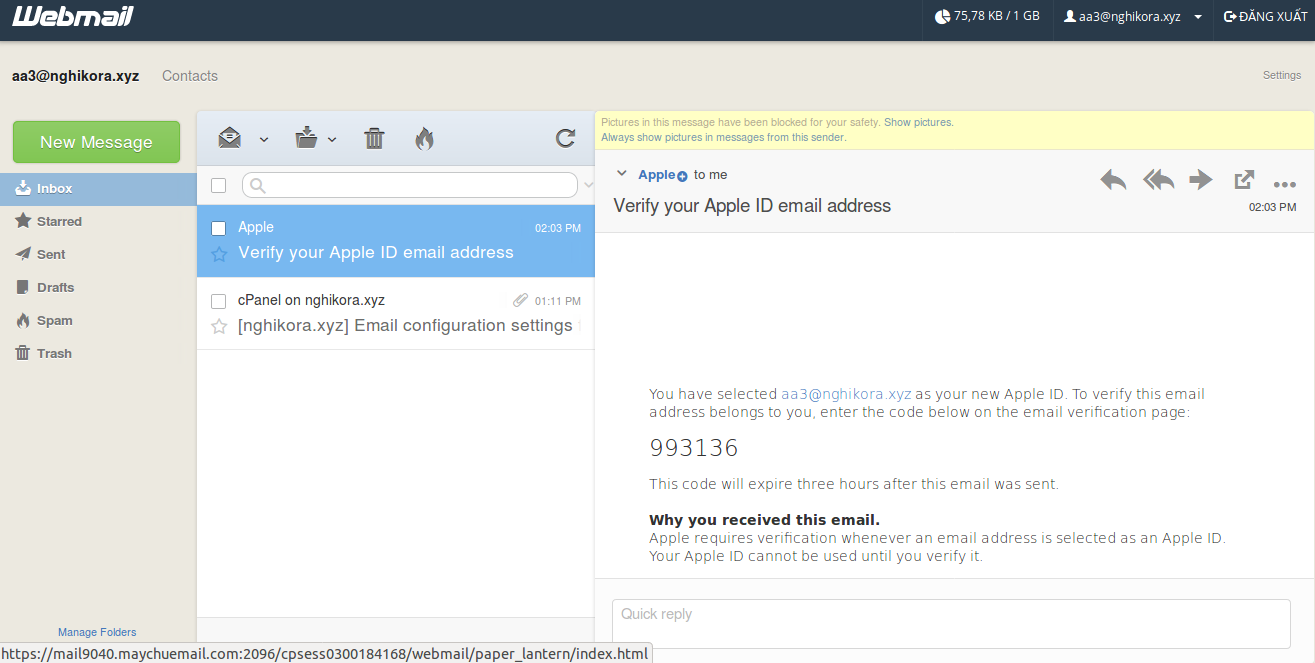
Task: Open the message in a new window
Action: (x=1244, y=180)
